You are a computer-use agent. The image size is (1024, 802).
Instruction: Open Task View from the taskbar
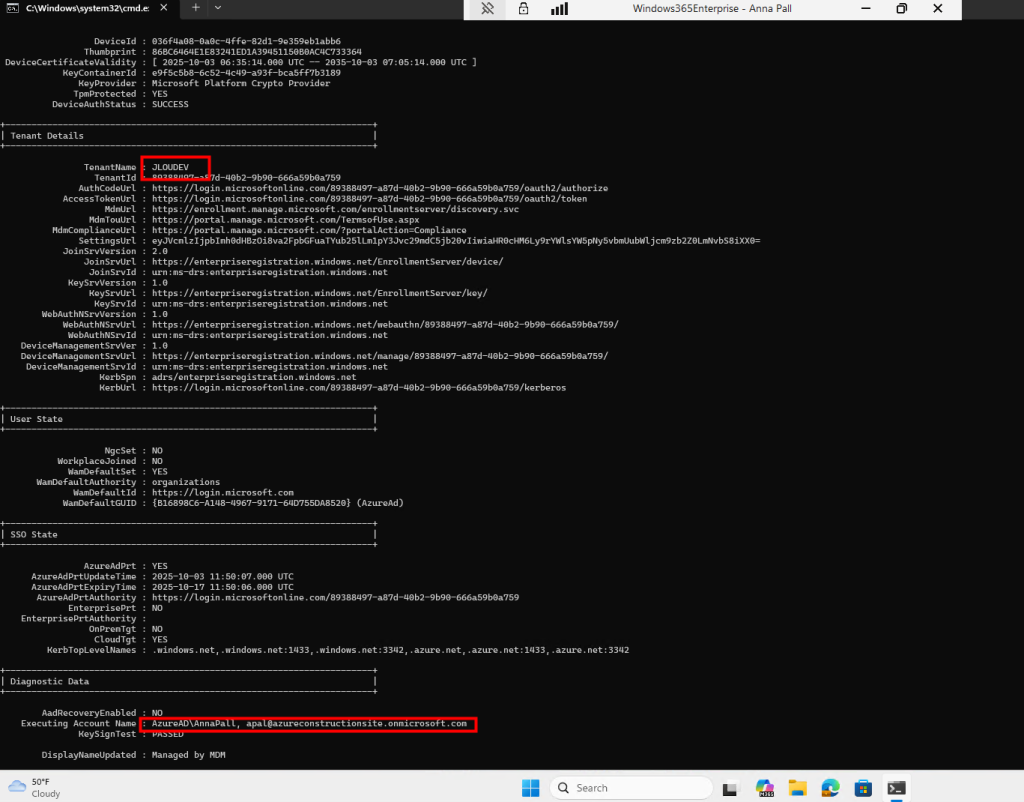tap(729, 787)
